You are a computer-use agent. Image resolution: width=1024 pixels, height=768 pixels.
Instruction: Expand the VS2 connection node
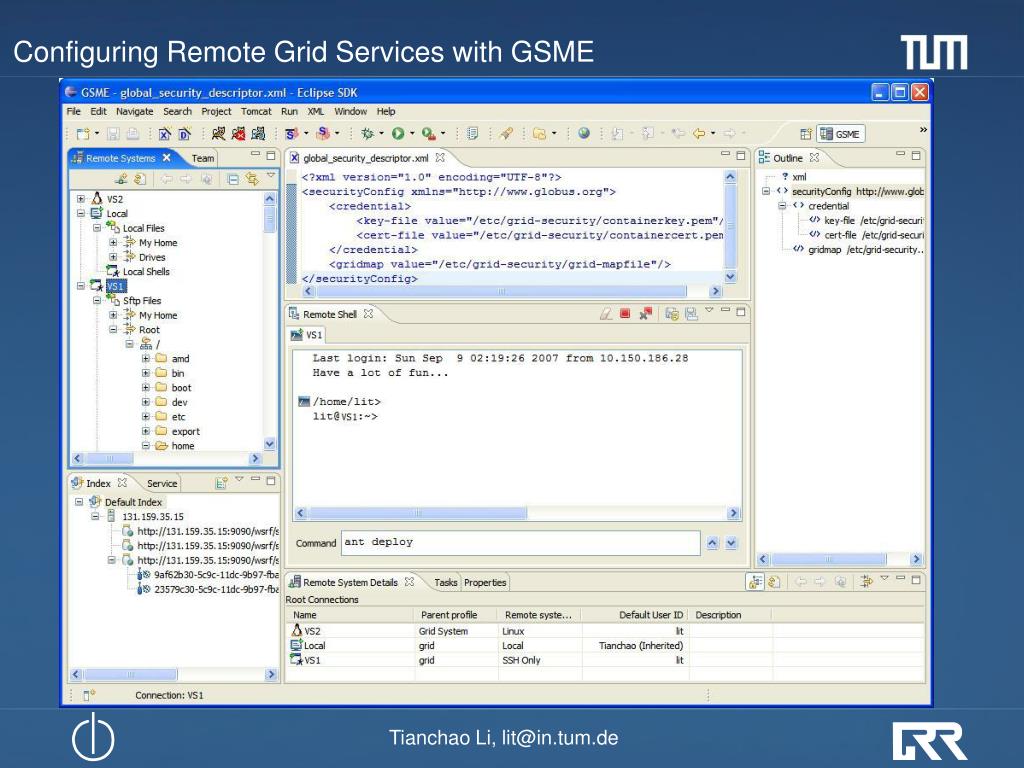coord(80,199)
